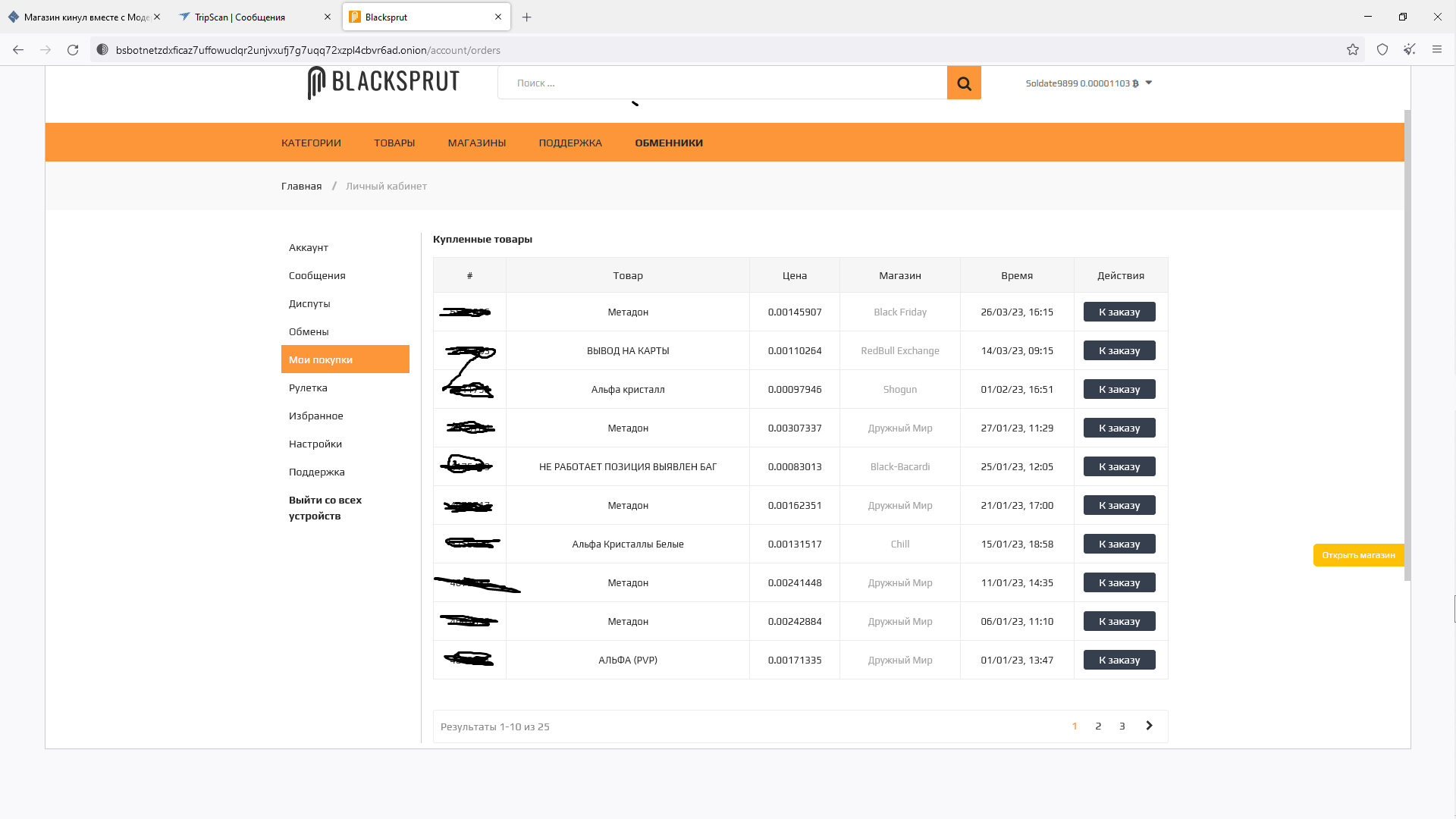Click the onion site info icon in address bar
This screenshot has height=819, width=1456.
pyautogui.click(x=102, y=50)
